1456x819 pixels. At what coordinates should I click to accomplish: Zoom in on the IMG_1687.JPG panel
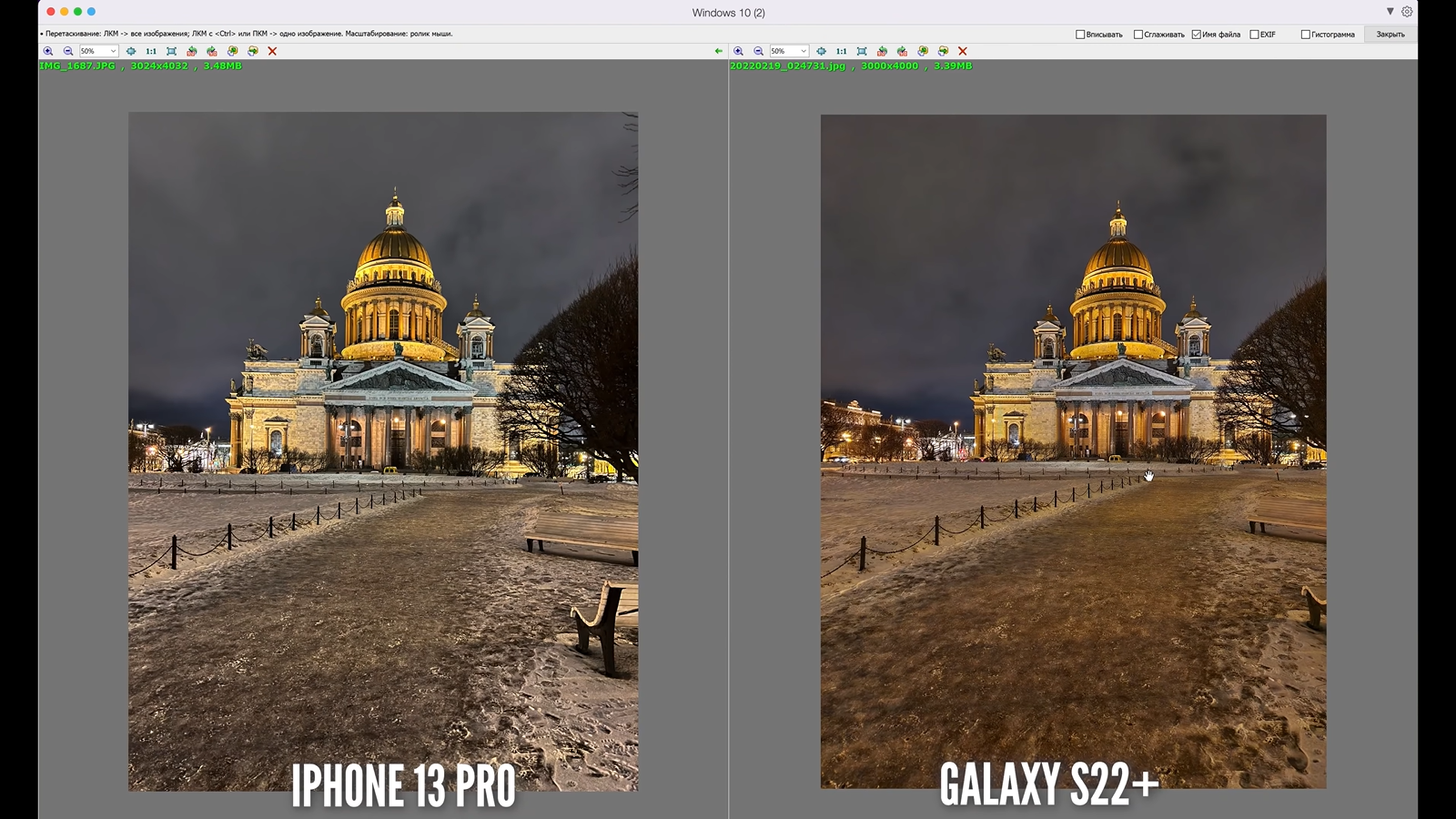point(48,51)
